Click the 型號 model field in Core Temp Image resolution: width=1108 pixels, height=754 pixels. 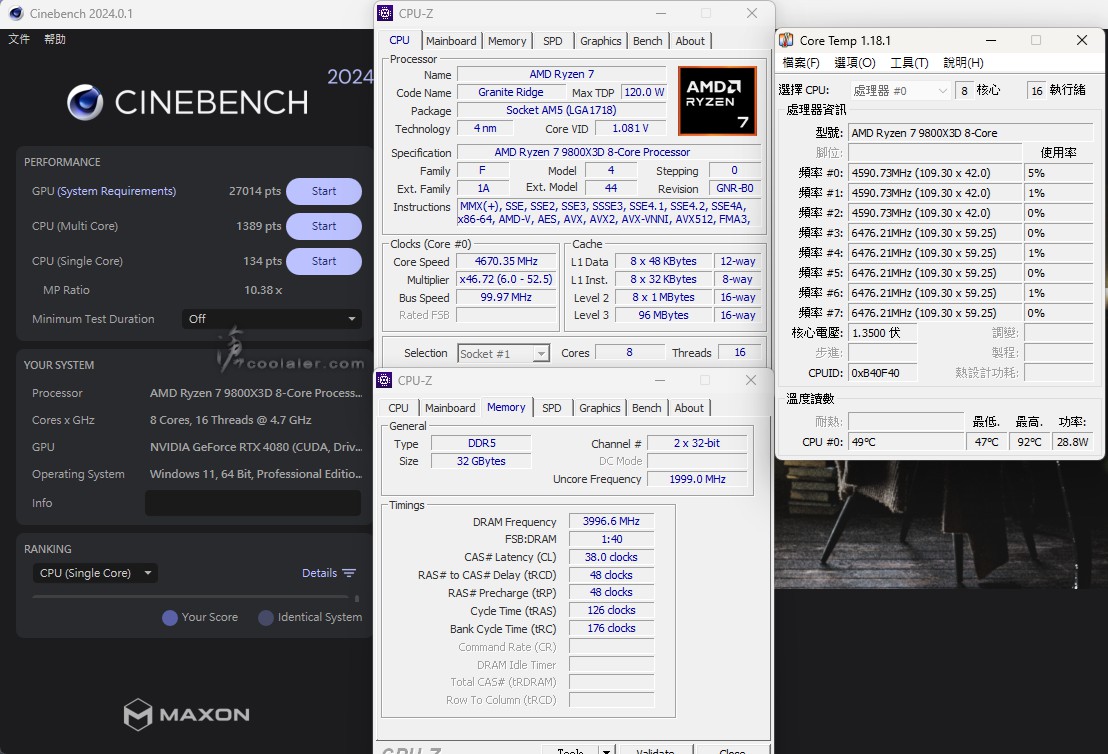click(x=971, y=133)
